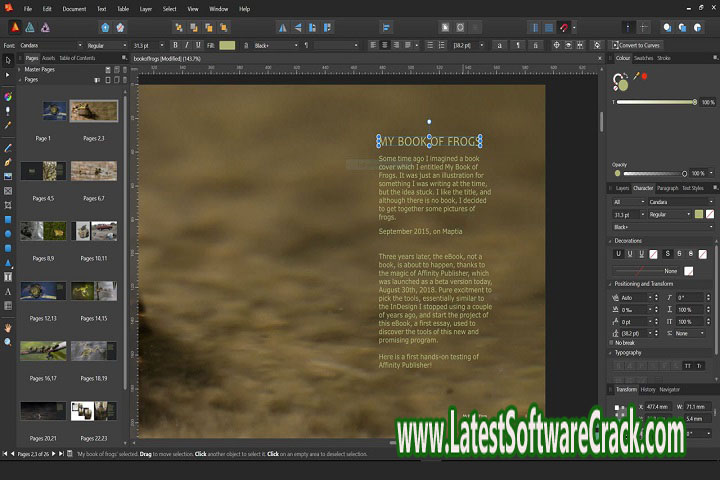
Task: Select the Triangle shape tool
Action: [8, 263]
